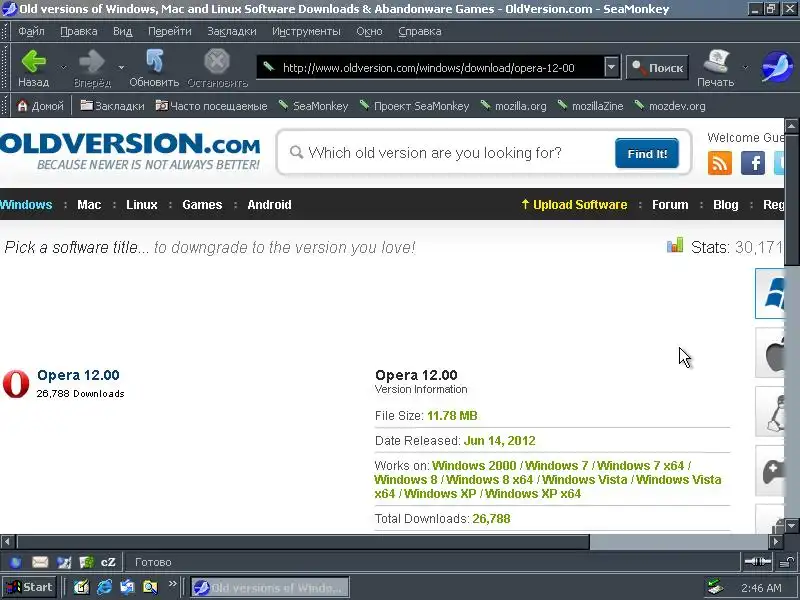Click the Домой home bookmark
This screenshot has height=600, width=800.
click(x=40, y=106)
